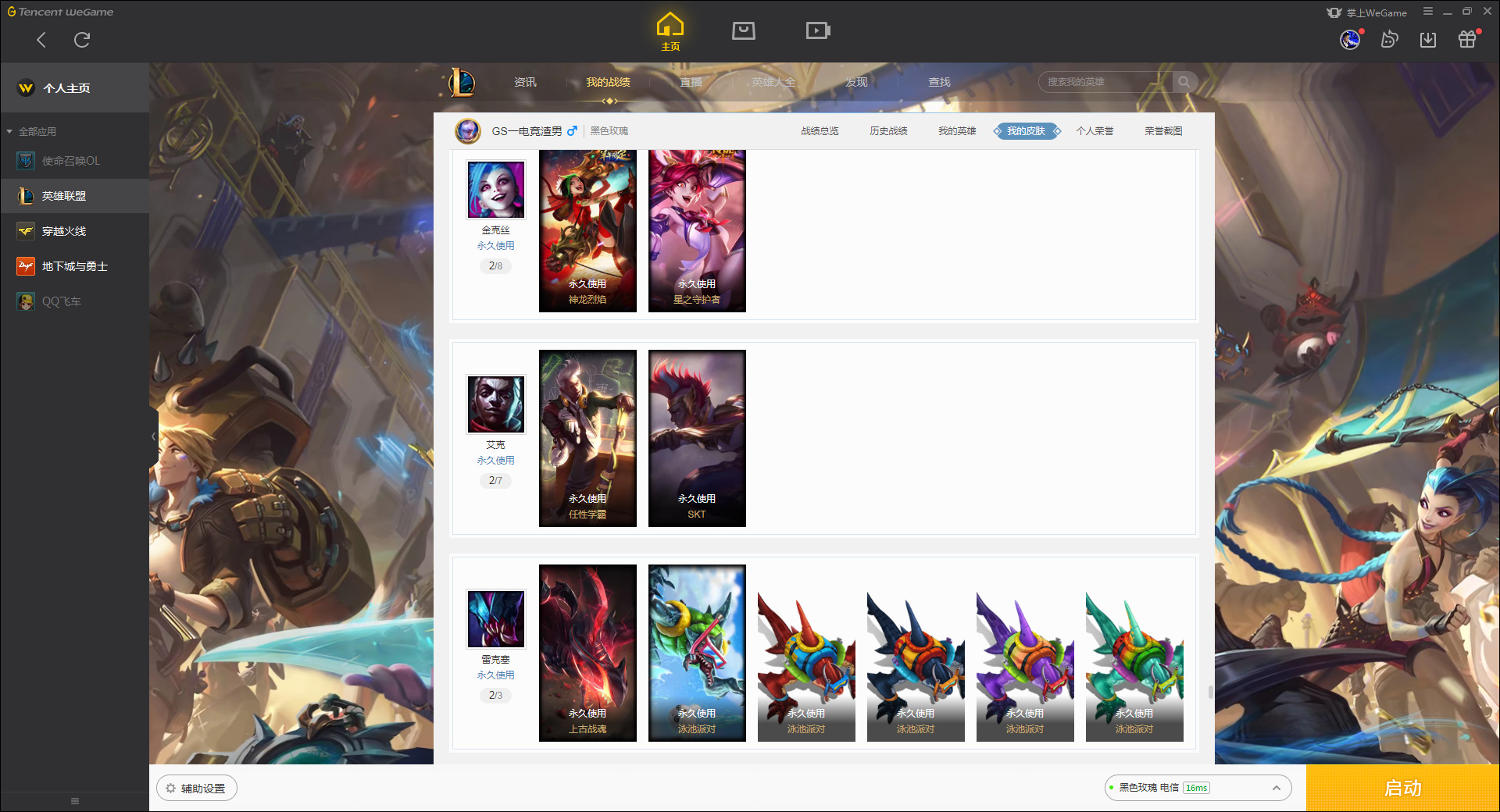Viewport: 1500px width, 812px height.
Task: Open the 泳池派对 splash art card
Action: point(697,653)
